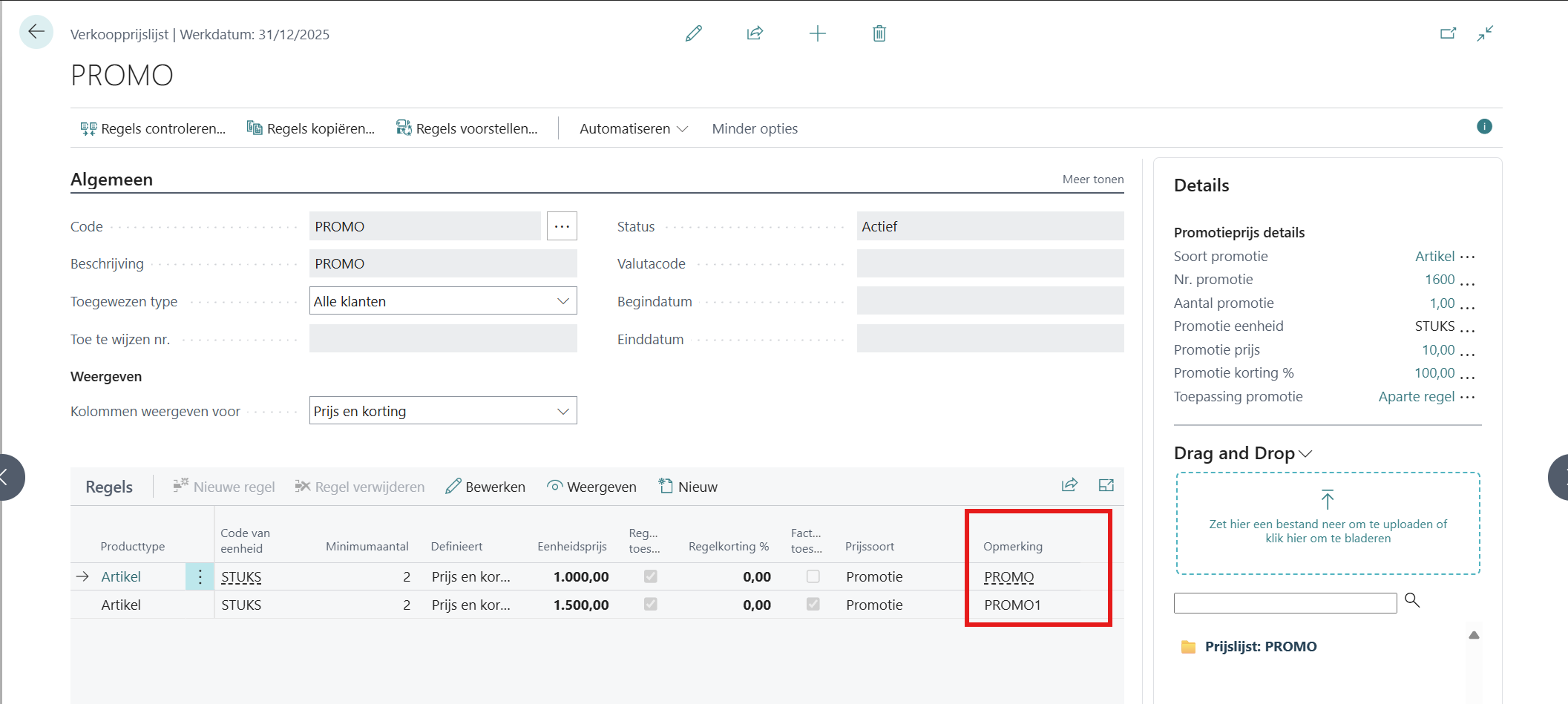The image size is (1568, 704).
Task: Toggle Reg... toes... checkbox in first row
Action: 650,576
